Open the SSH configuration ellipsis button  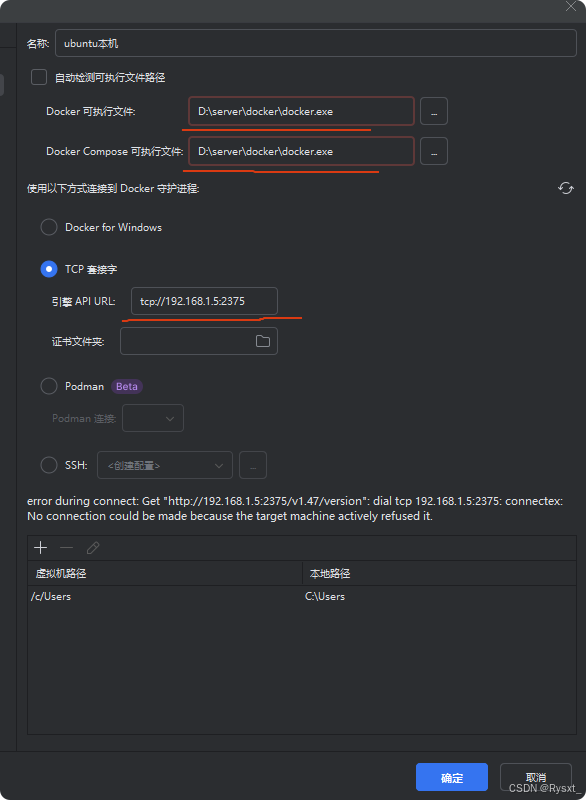click(253, 465)
